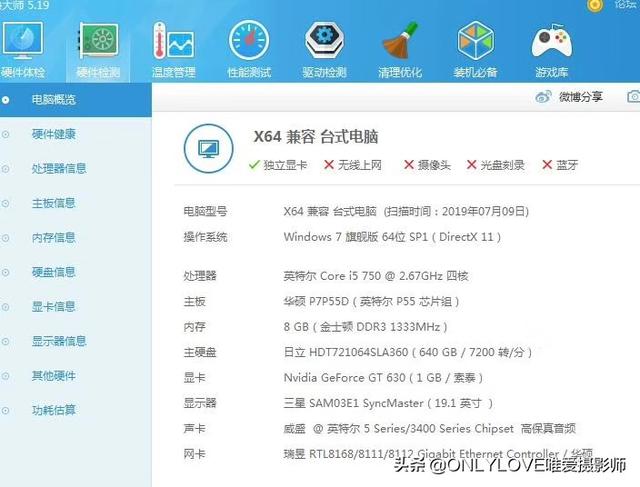Click 瑞昱 RTL8168 Ethernet Controller value

point(438,454)
